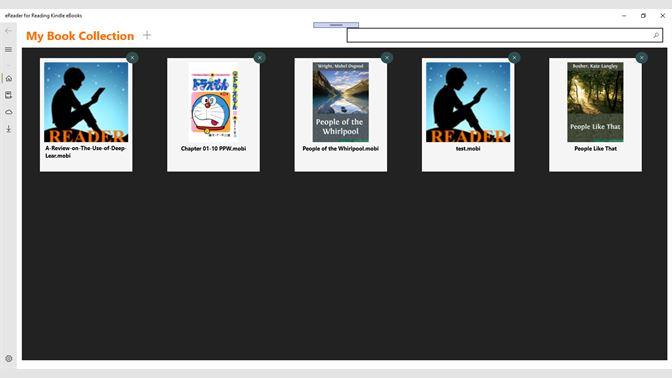Select the 'A-Review-on-The-Use-of-Deep-Lear.mobi' title text
This screenshot has width=672, height=378.
click(86, 152)
